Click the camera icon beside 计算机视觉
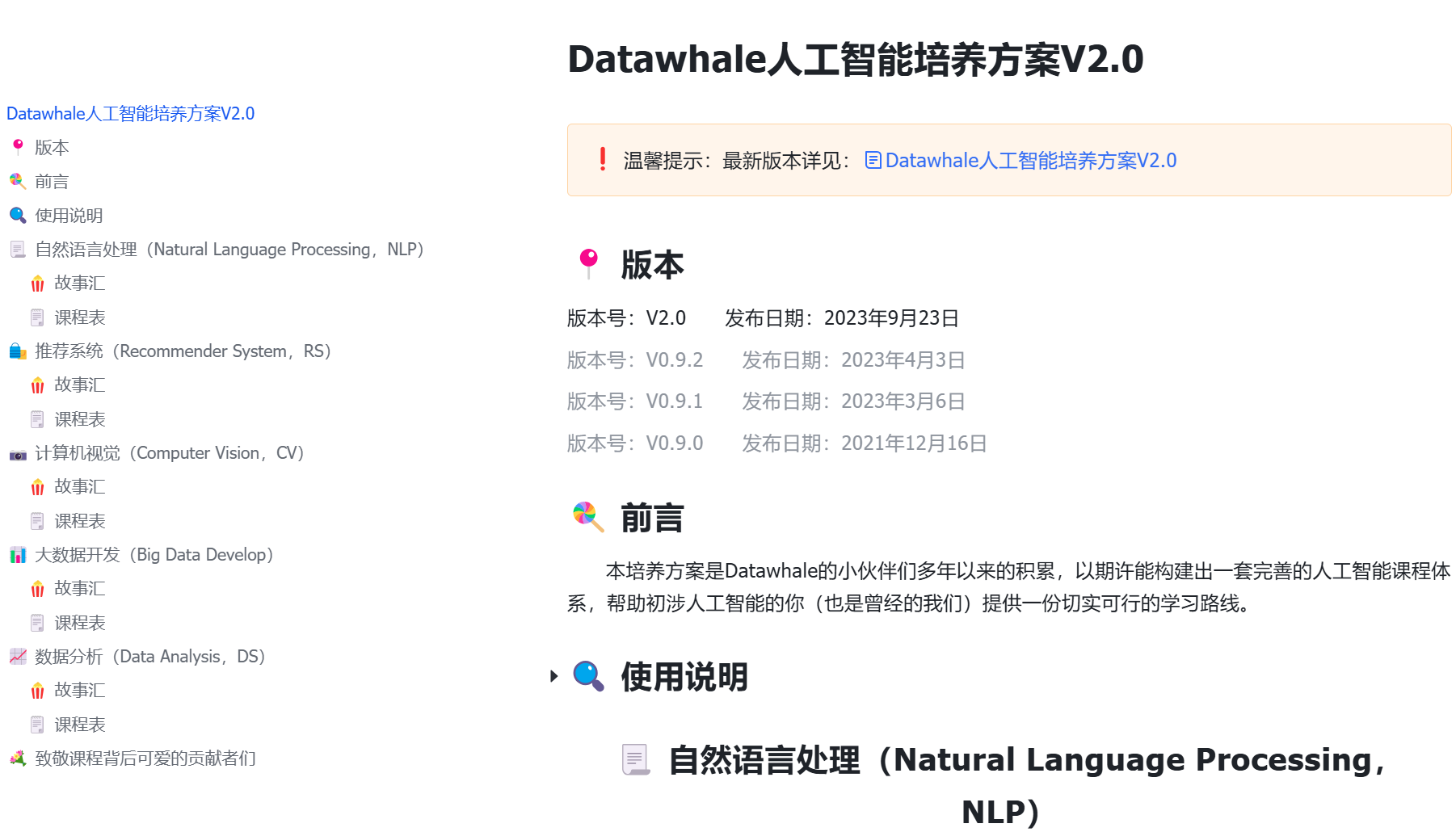Screen dimensions: 1456x832 [x=18, y=455]
